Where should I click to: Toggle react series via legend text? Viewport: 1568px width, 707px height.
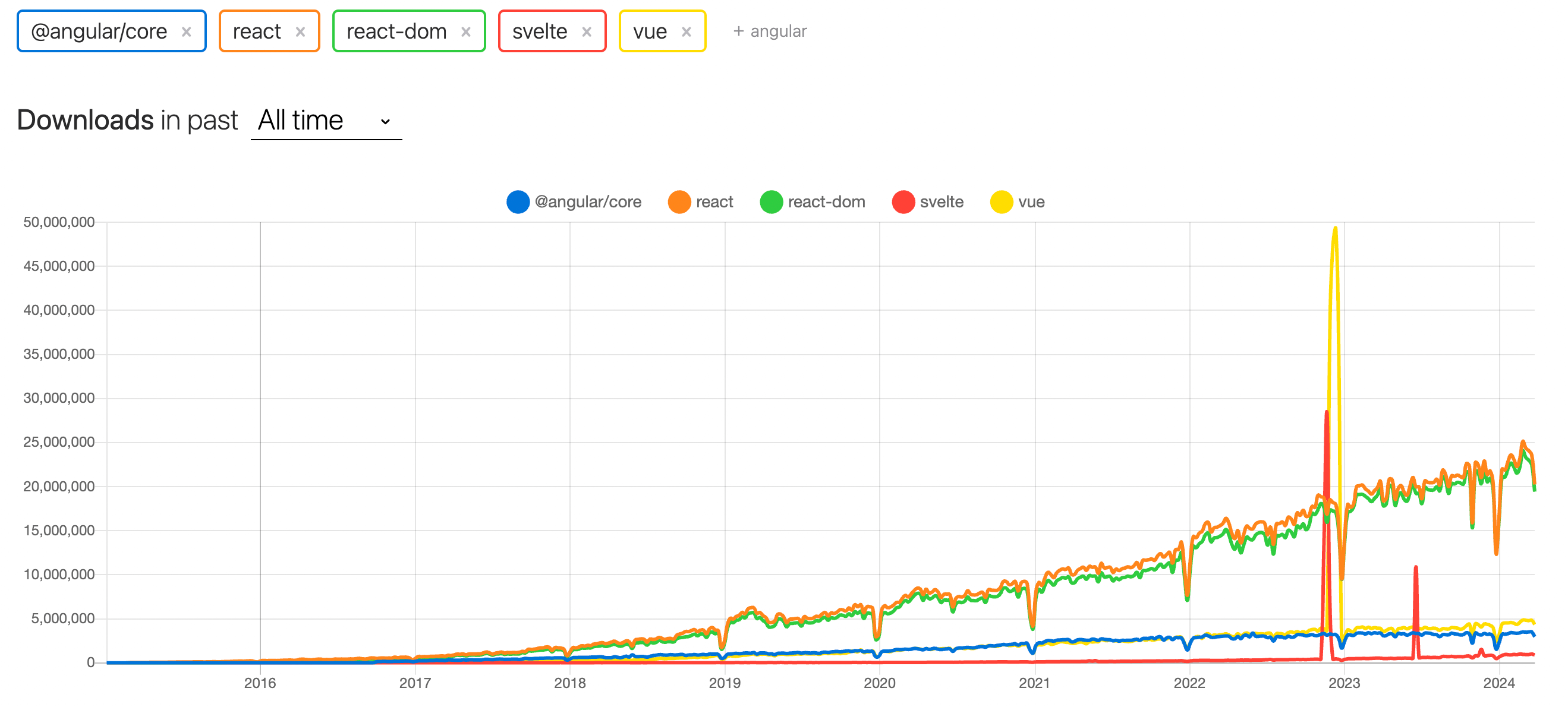click(x=714, y=202)
